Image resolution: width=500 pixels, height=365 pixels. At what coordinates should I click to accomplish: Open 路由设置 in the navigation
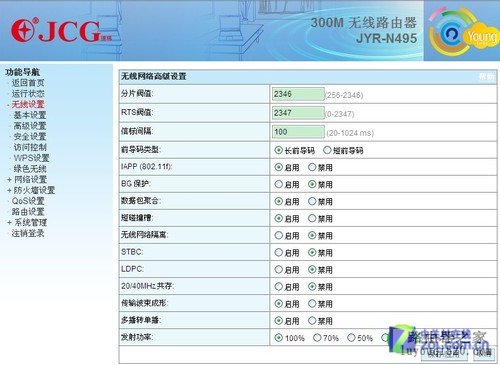pyautogui.click(x=28, y=211)
